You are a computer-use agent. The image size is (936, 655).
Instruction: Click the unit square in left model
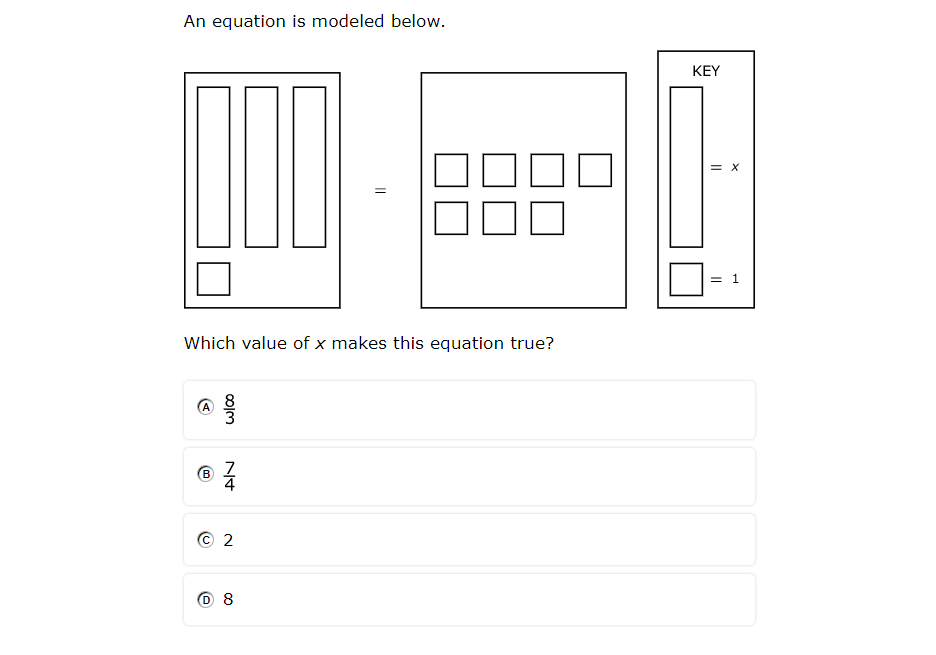point(213,279)
